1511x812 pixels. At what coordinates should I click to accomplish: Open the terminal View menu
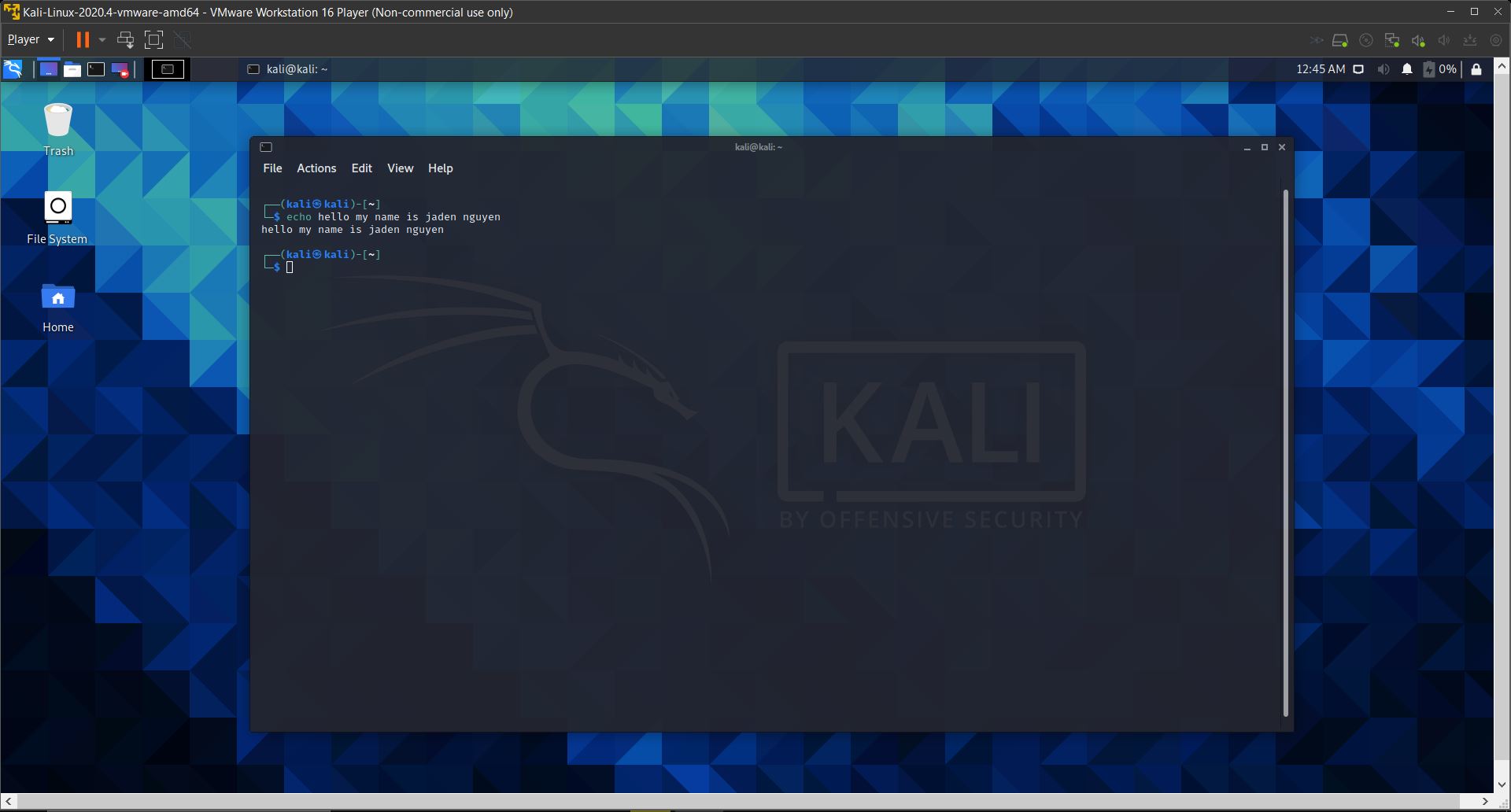pyautogui.click(x=400, y=168)
